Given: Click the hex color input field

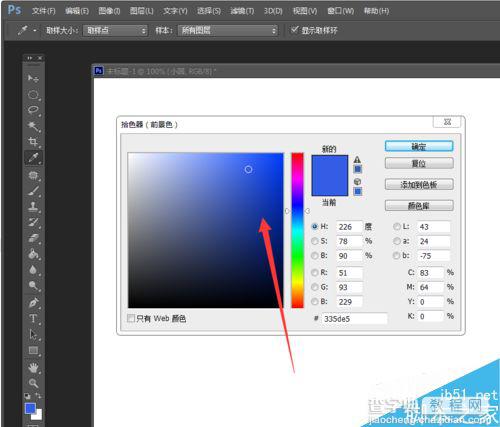Looking at the screenshot, I should tap(355, 319).
